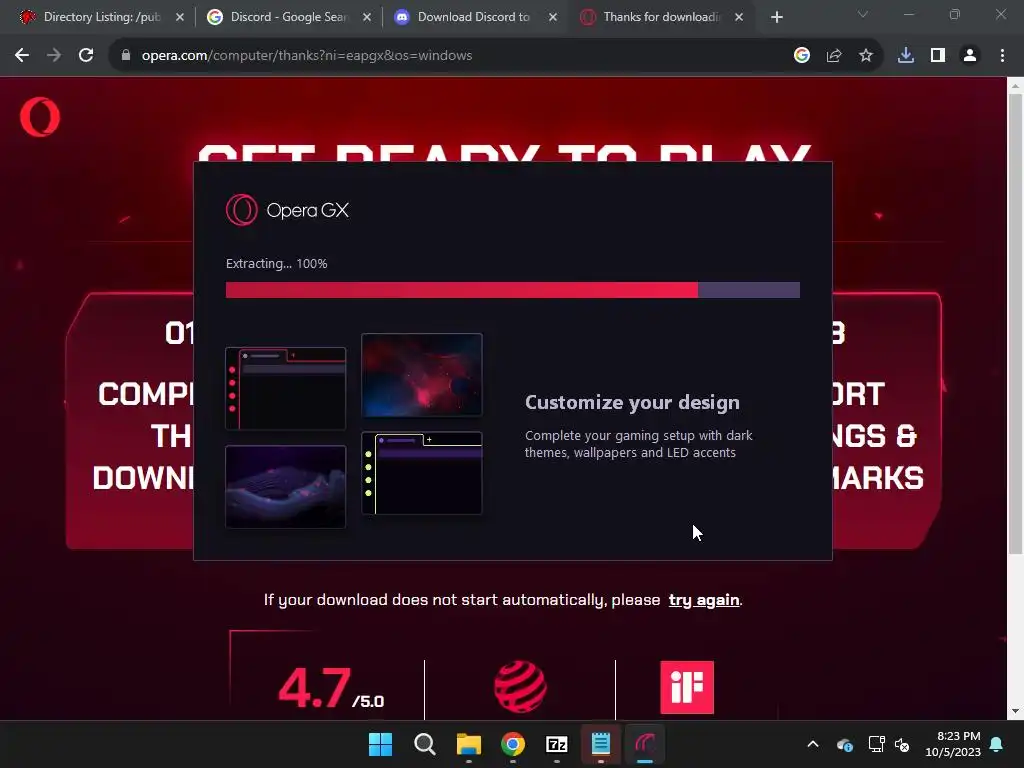Open Opera GX installer taskbar icon

645,744
